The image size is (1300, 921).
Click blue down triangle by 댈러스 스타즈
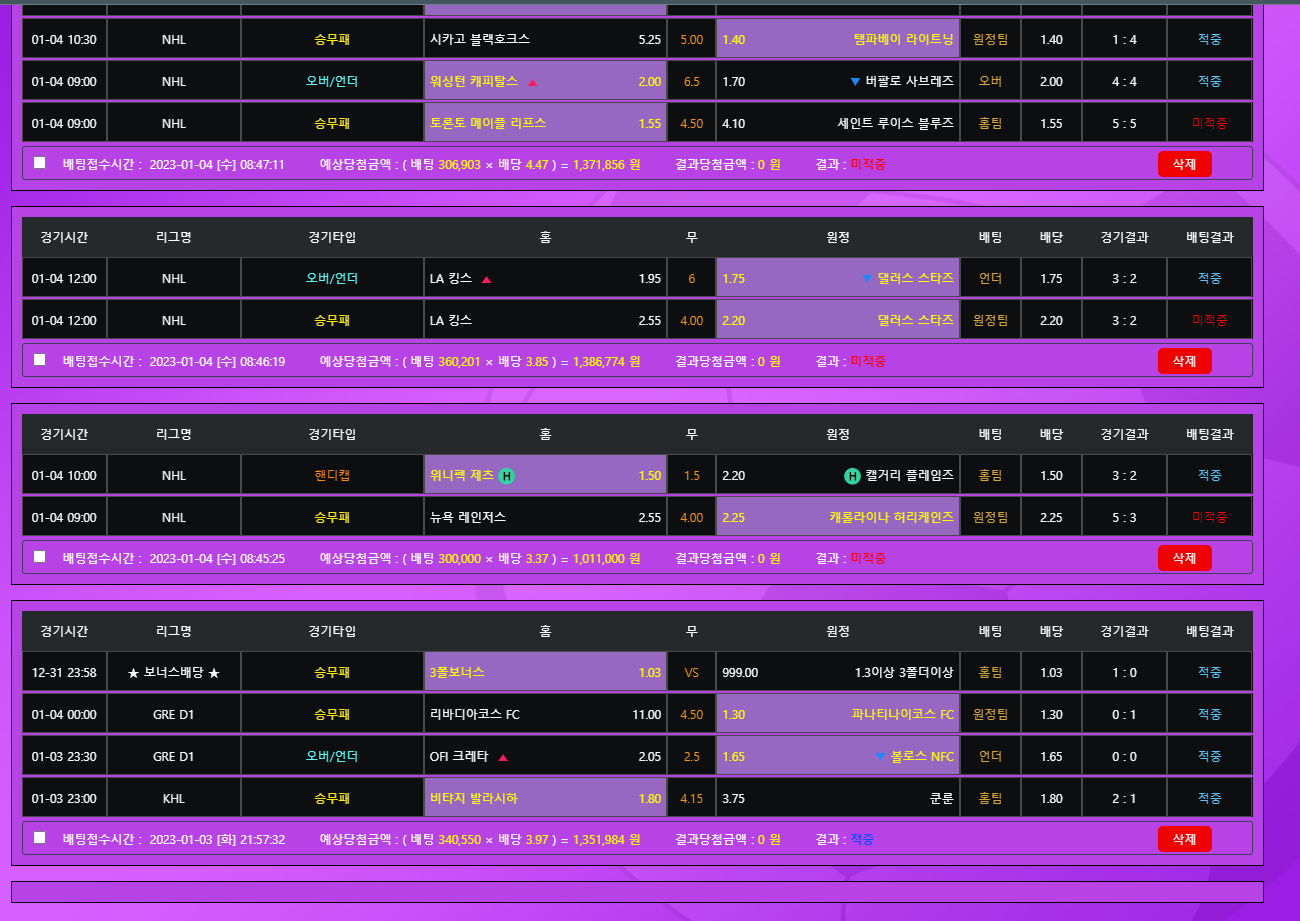pyautogui.click(x=867, y=278)
